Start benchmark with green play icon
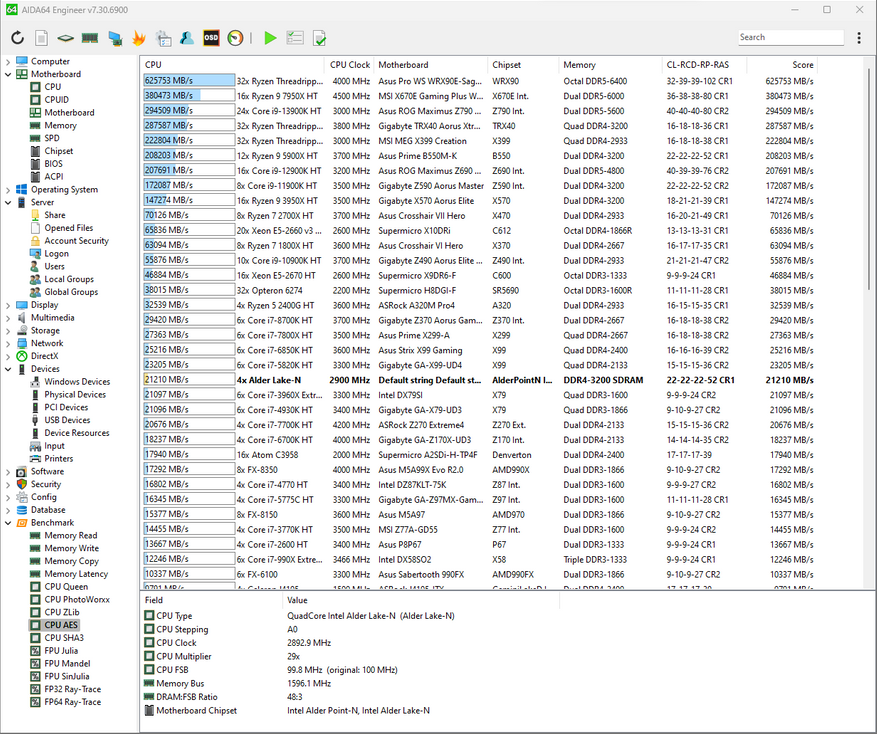Viewport: 877px width, 734px height. (270, 38)
